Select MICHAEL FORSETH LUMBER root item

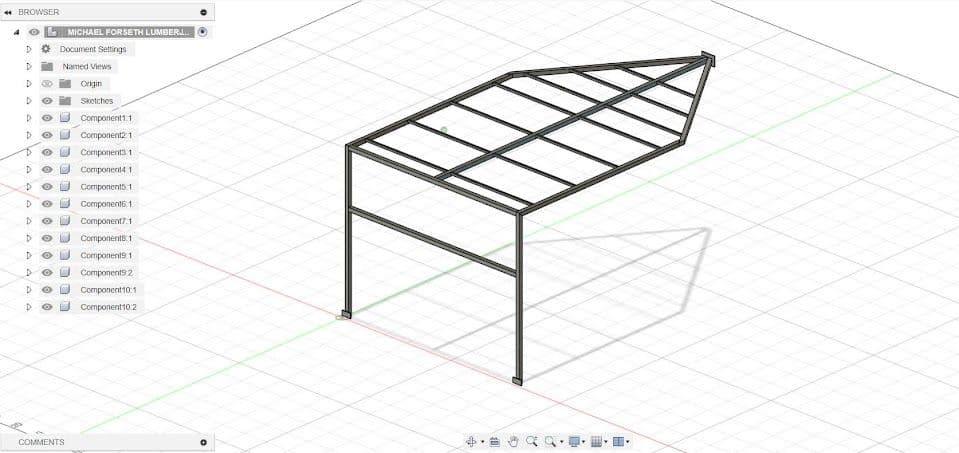(x=130, y=32)
